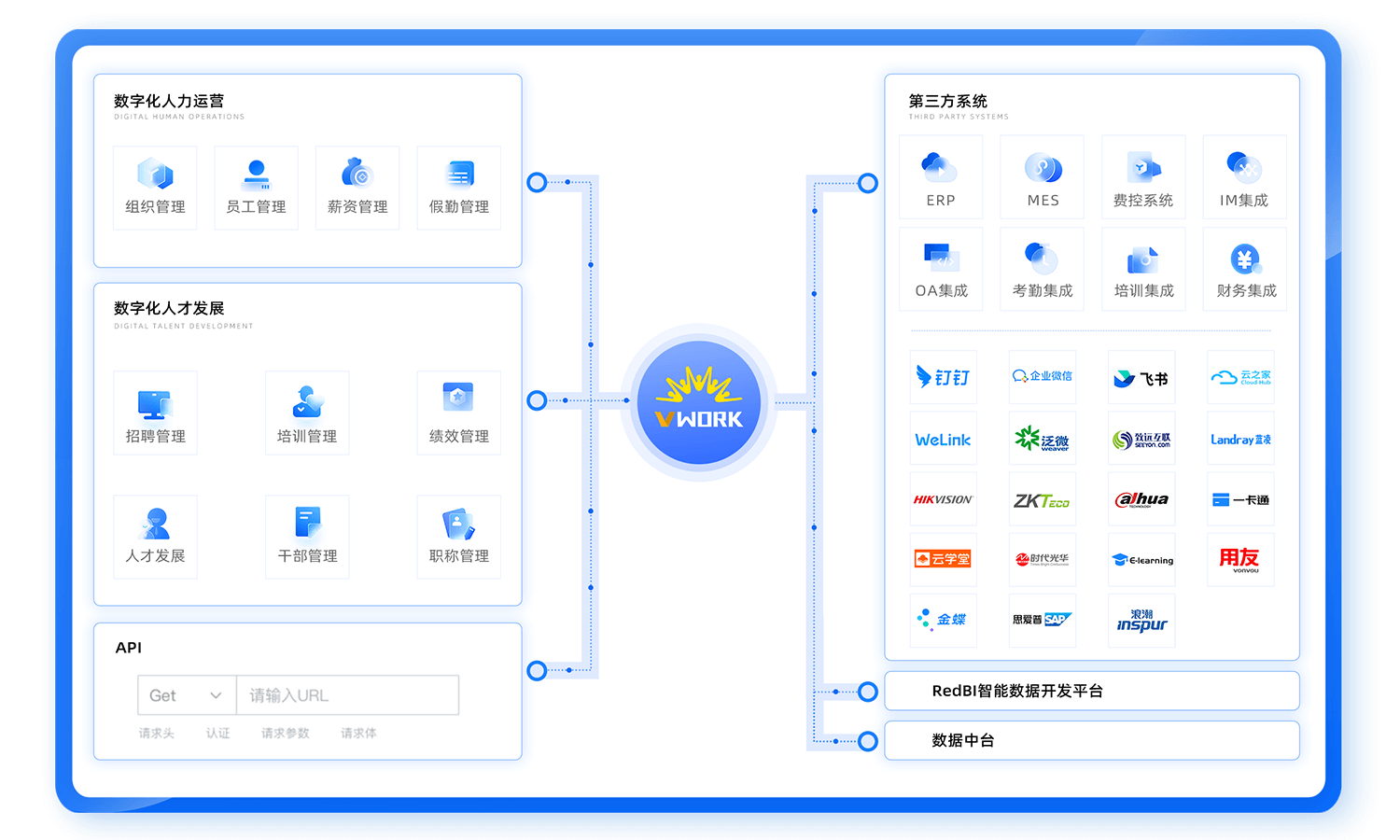The image size is (1400, 840).
Task: Open the WeLink integration logo
Action: coord(944,439)
